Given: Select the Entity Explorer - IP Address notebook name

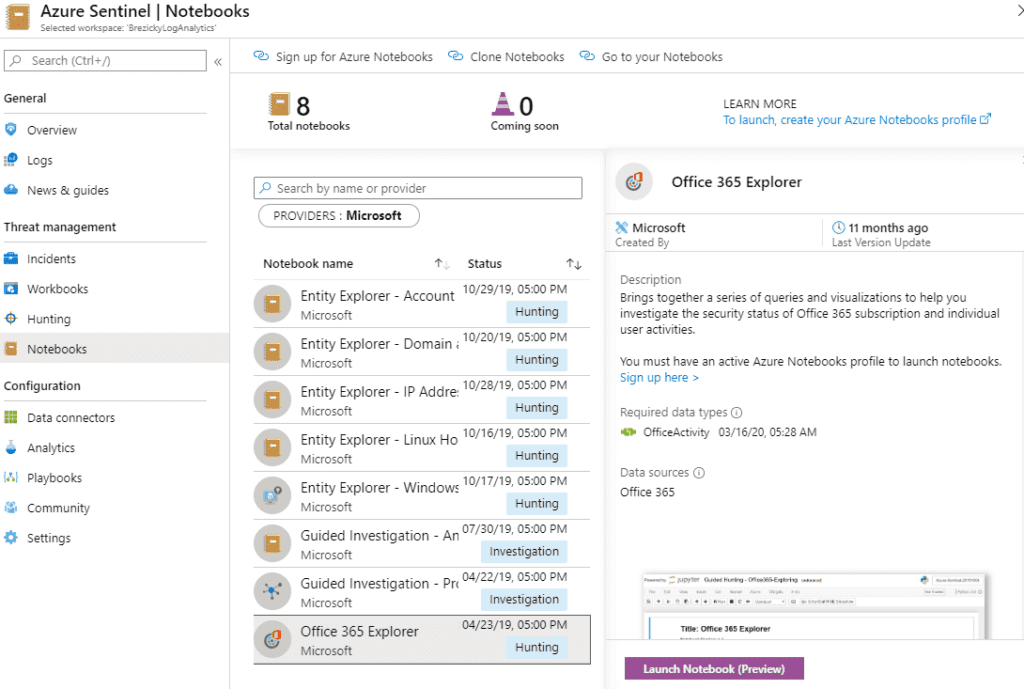Looking at the screenshot, I should pyautogui.click(x=379, y=392).
